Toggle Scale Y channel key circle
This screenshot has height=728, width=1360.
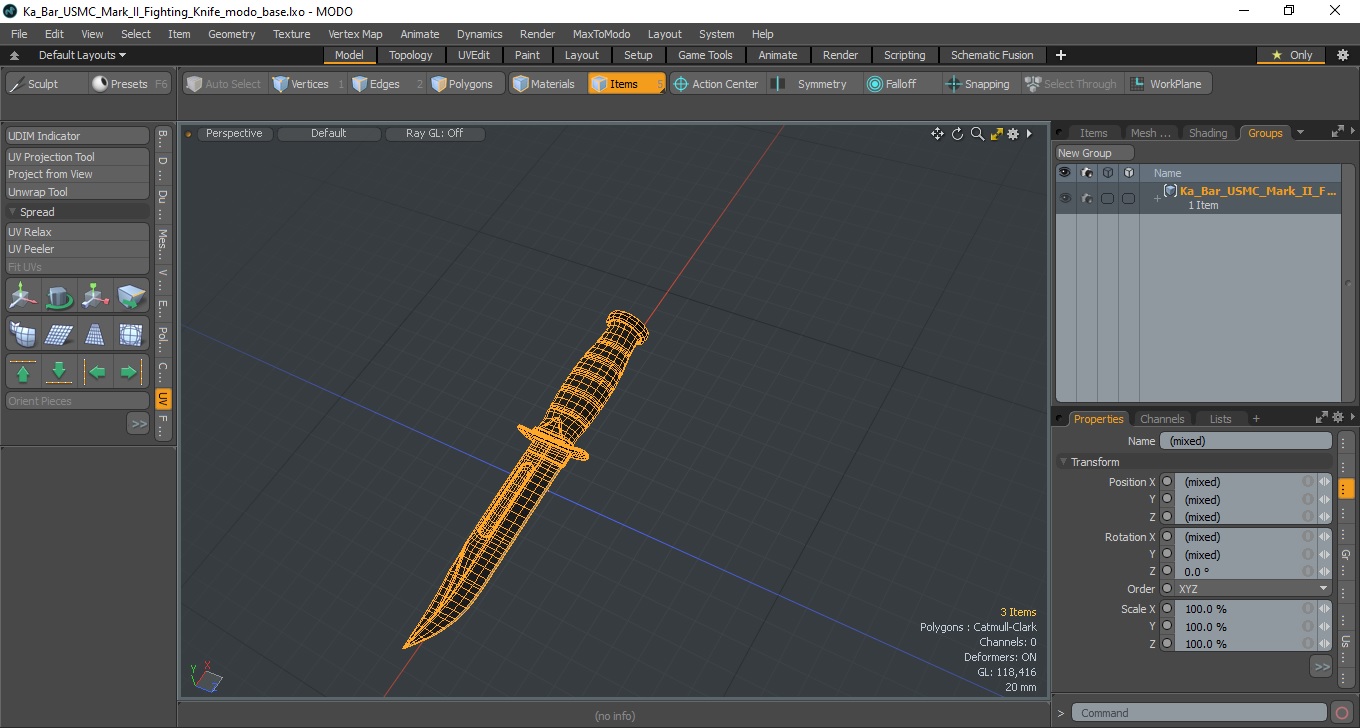pos(1167,627)
